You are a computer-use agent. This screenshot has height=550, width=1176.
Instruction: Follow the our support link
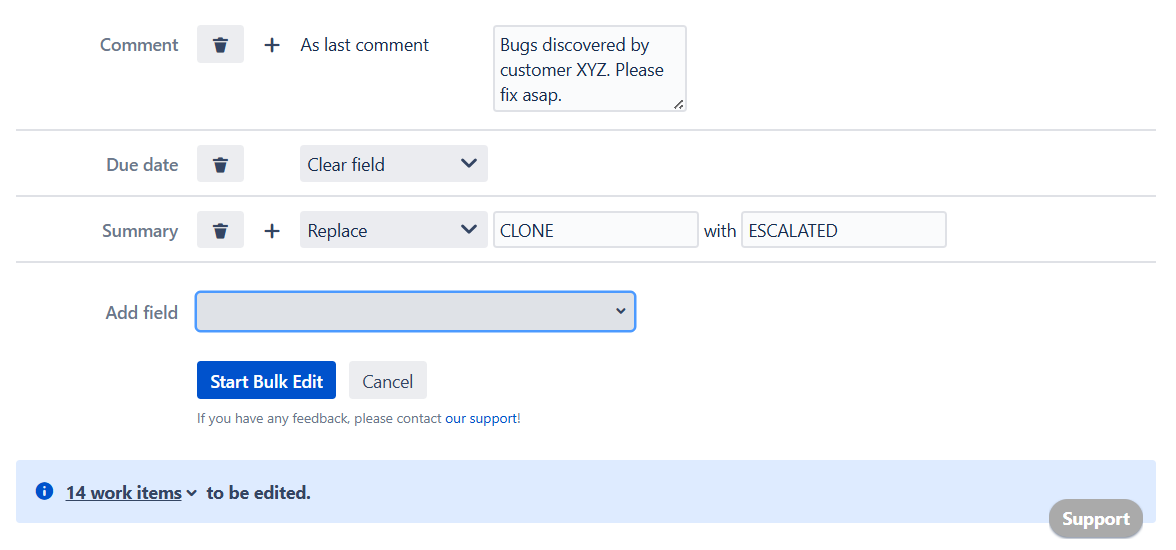pos(481,419)
